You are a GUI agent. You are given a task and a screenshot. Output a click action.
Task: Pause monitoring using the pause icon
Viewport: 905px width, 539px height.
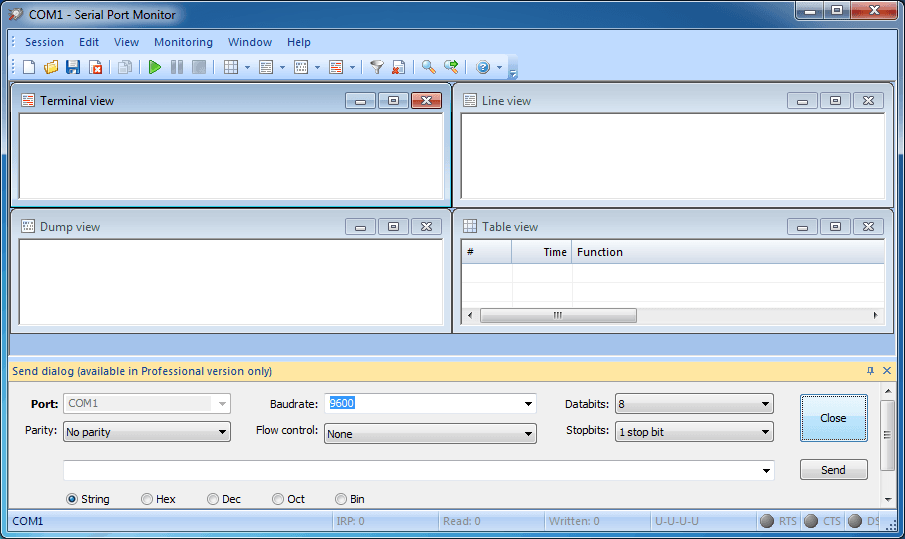tap(177, 67)
